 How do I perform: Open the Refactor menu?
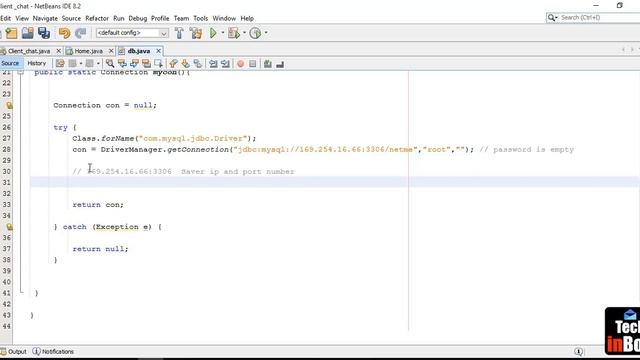[97, 18]
